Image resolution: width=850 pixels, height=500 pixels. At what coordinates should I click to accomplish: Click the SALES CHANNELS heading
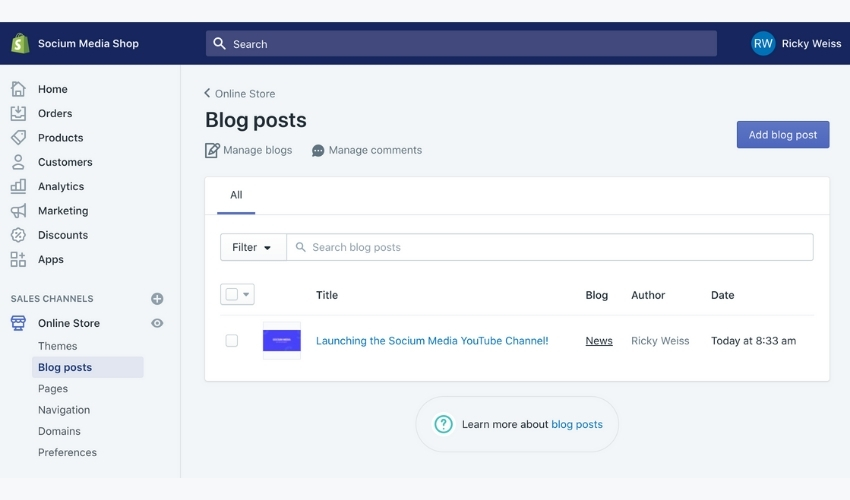pos(52,299)
